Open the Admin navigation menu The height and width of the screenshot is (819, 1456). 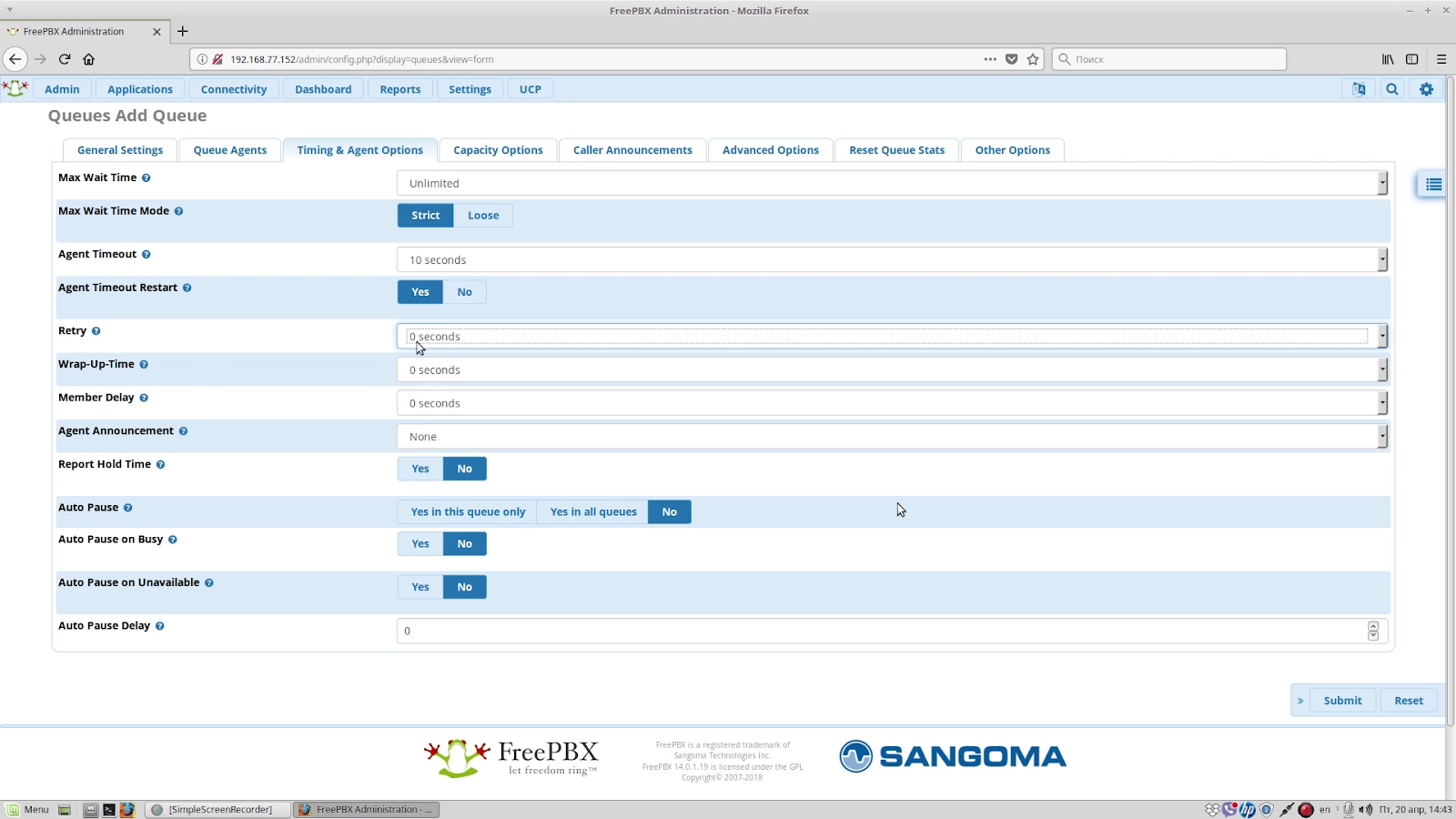(62, 89)
